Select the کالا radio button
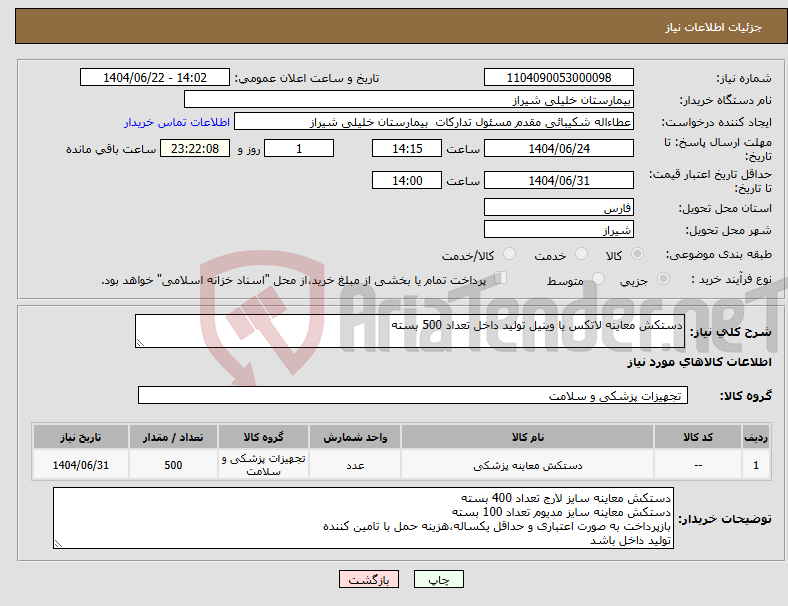 (637, 254)
